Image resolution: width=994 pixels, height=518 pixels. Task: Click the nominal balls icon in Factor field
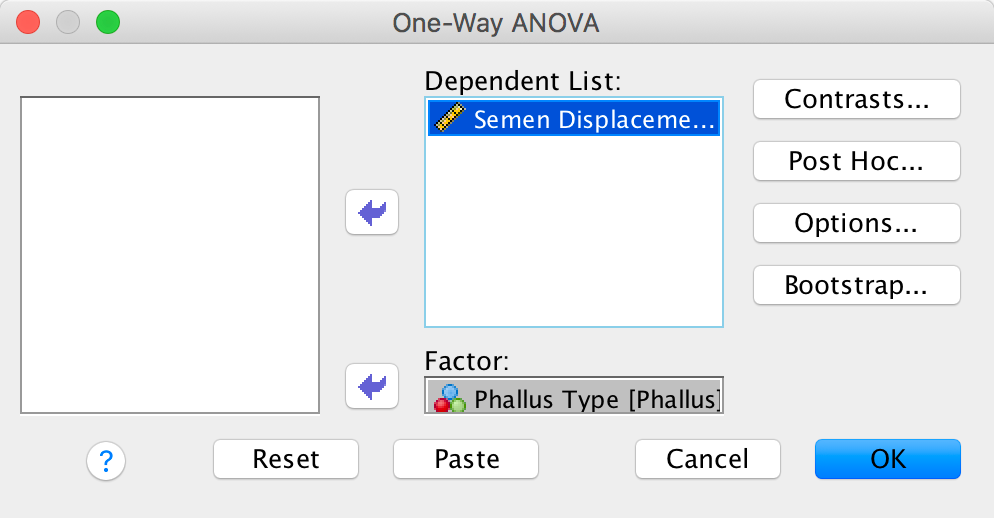click(448, 398)
